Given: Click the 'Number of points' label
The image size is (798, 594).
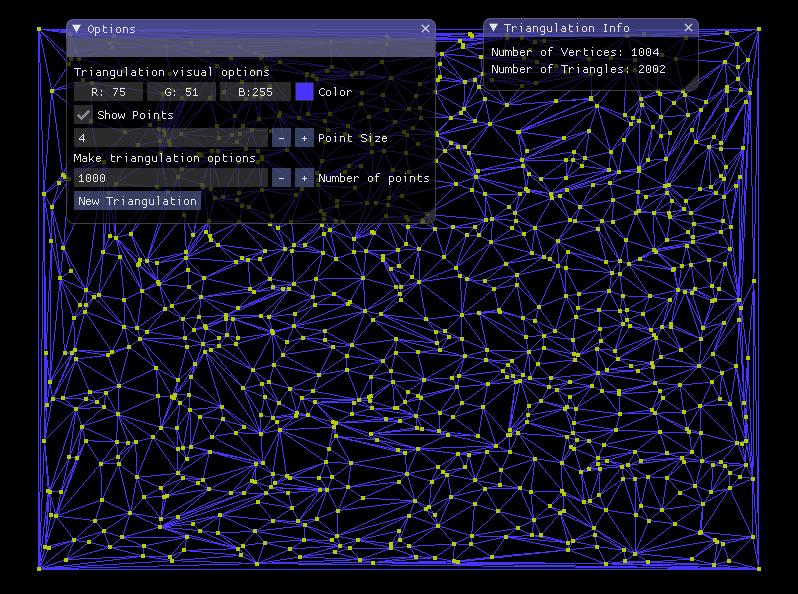Looking at the screenshot, I should 374,178.
